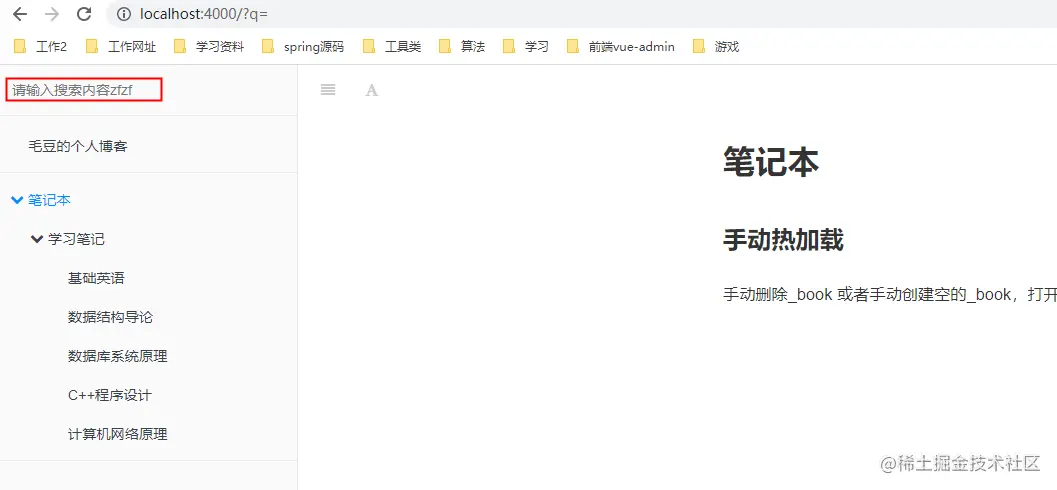Collapse the 学习笔记 chevron
1057x490 pixels.
pos(37,239)
